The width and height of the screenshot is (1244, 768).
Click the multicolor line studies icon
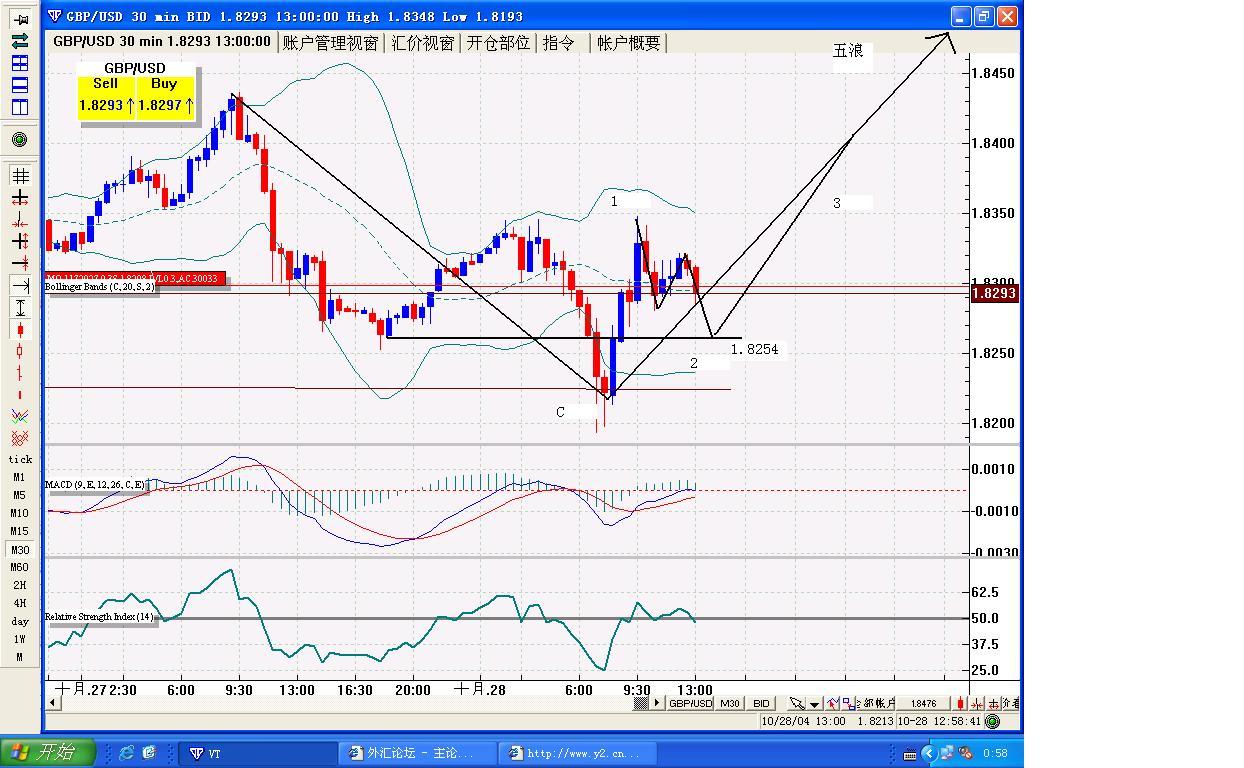click(19, 416)
